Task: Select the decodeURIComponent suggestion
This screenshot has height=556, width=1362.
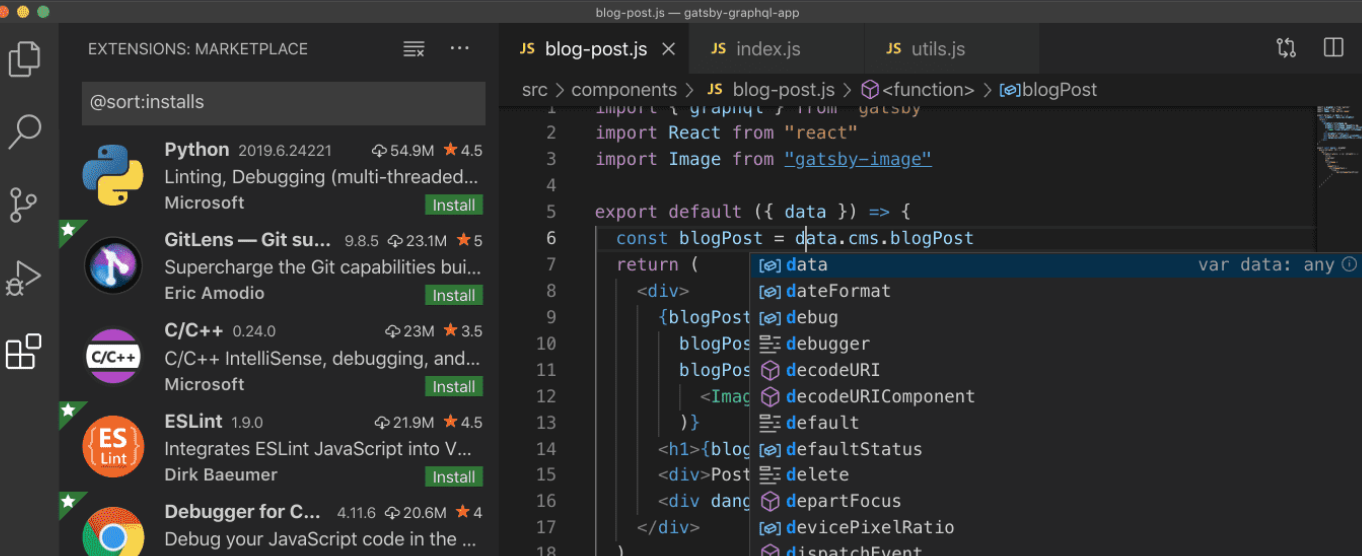Action: (x=1056, y=396)
